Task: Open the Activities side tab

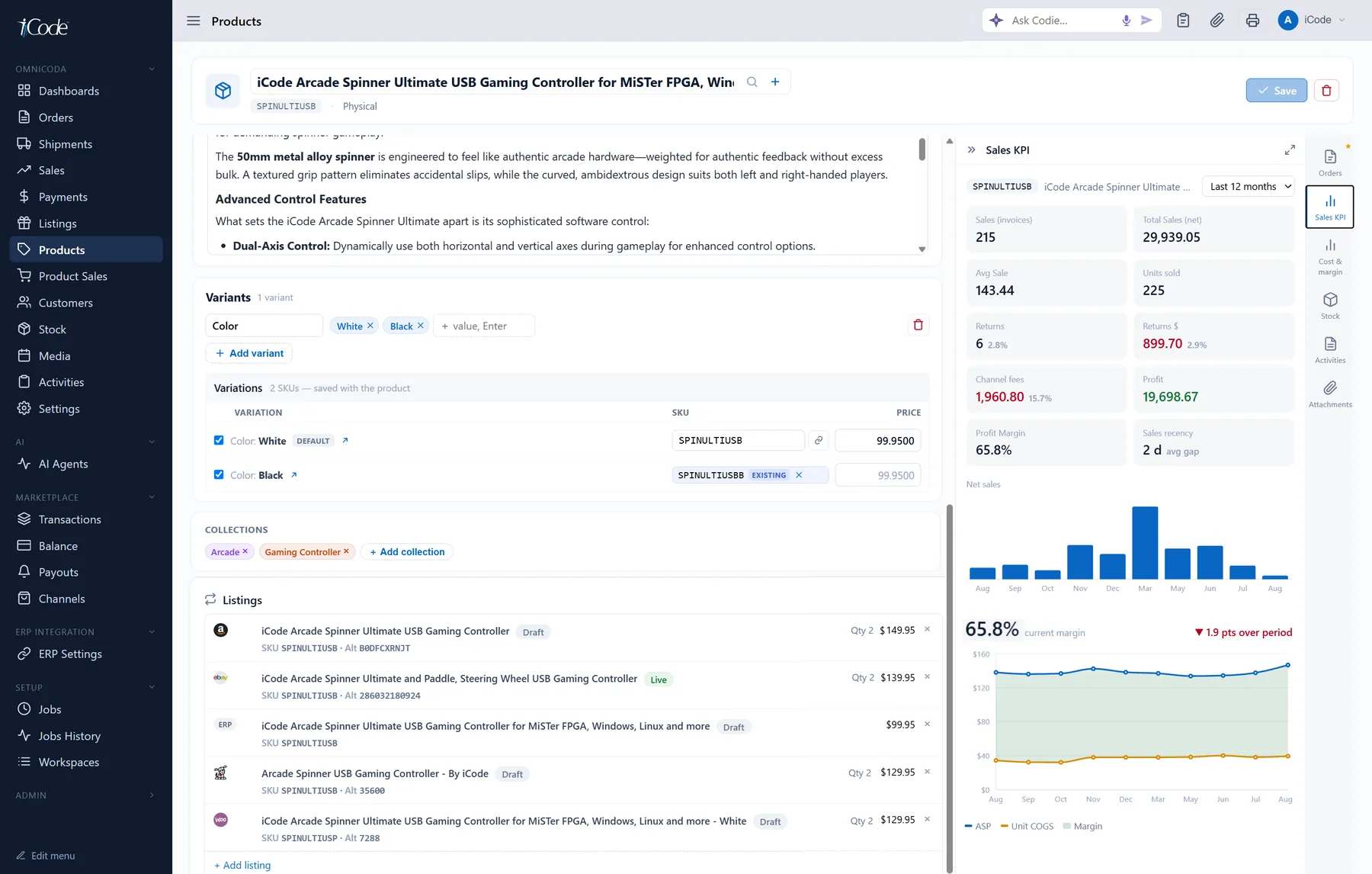Action: click(x=1330, y=350)
